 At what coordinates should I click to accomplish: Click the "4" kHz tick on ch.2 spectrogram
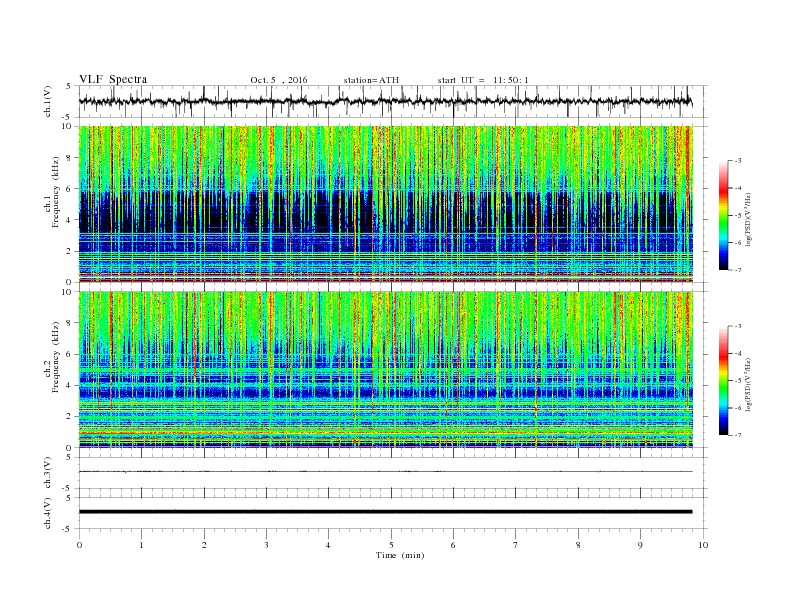pos(70,386)
